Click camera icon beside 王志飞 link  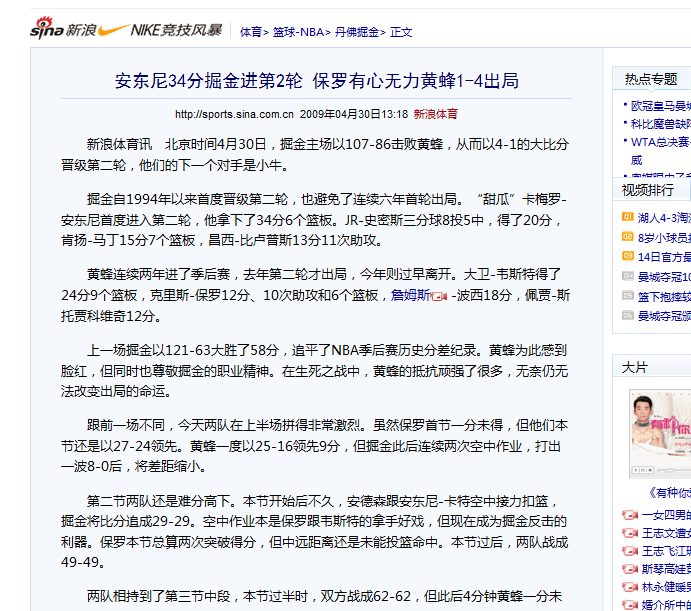[630, 551]
